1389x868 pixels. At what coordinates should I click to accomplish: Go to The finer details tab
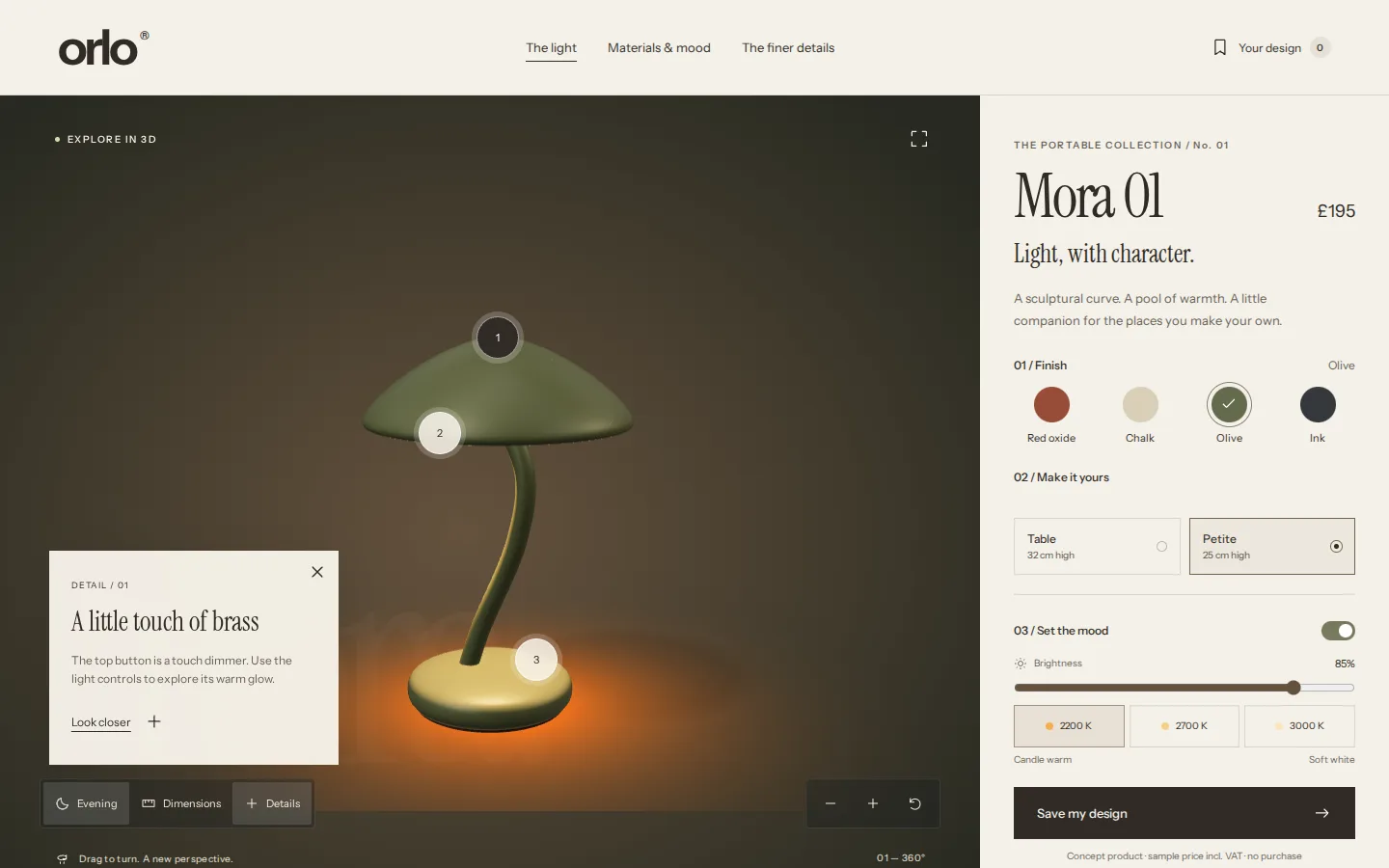pyautogui.click(x=788, y=48)
